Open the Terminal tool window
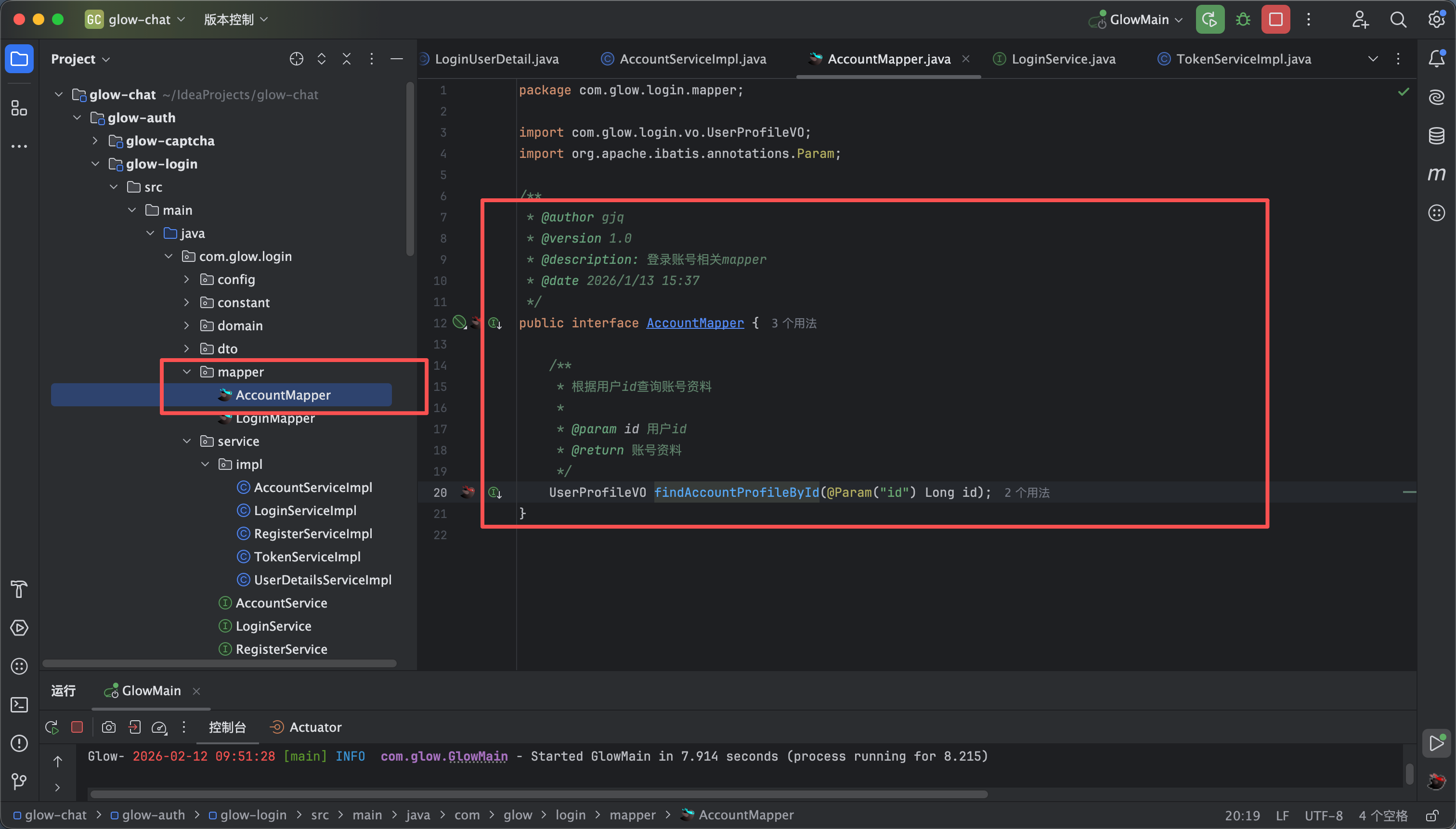The height and width of the screenshot is (829, 1456). [19, 705]
